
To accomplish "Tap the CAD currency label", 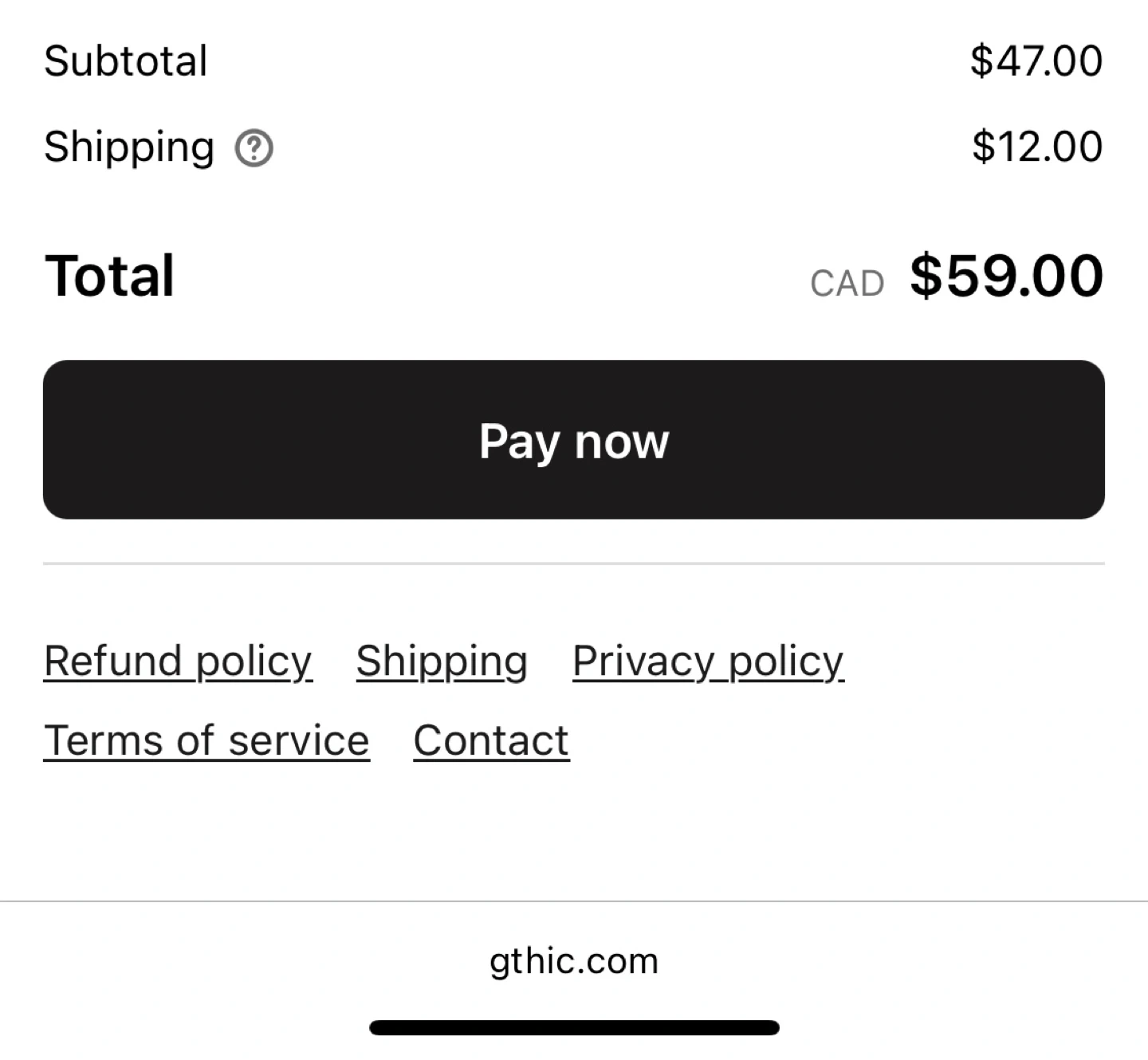I will (x=847, y=284).
